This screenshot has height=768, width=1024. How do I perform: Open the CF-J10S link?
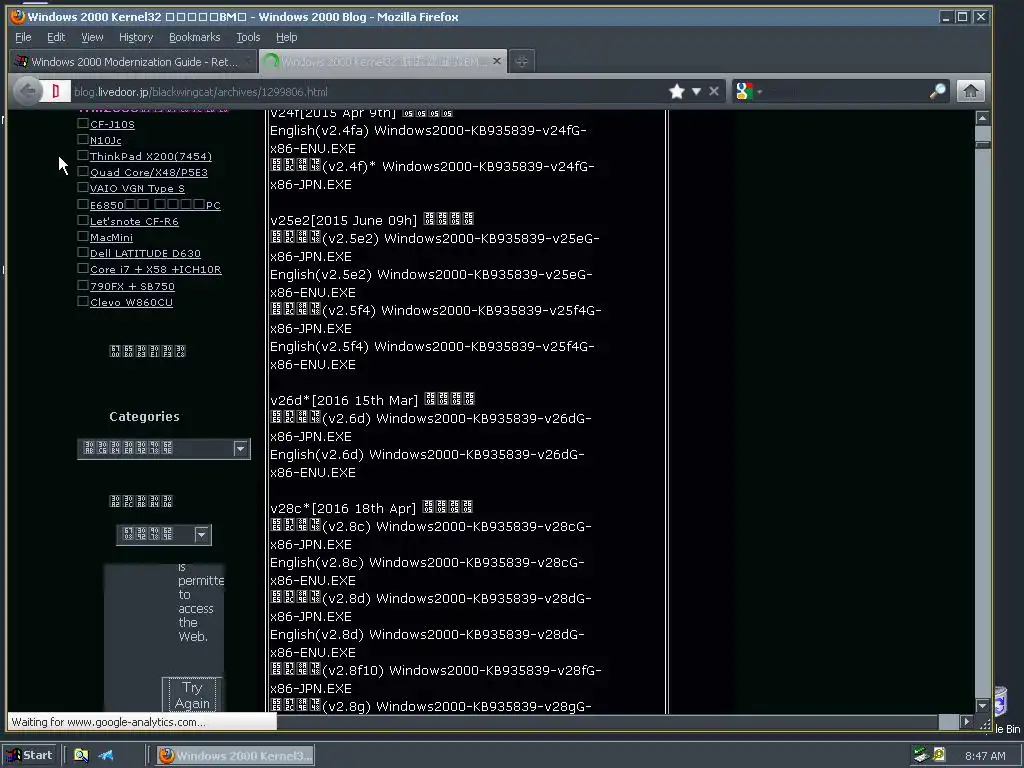(112, 124)
